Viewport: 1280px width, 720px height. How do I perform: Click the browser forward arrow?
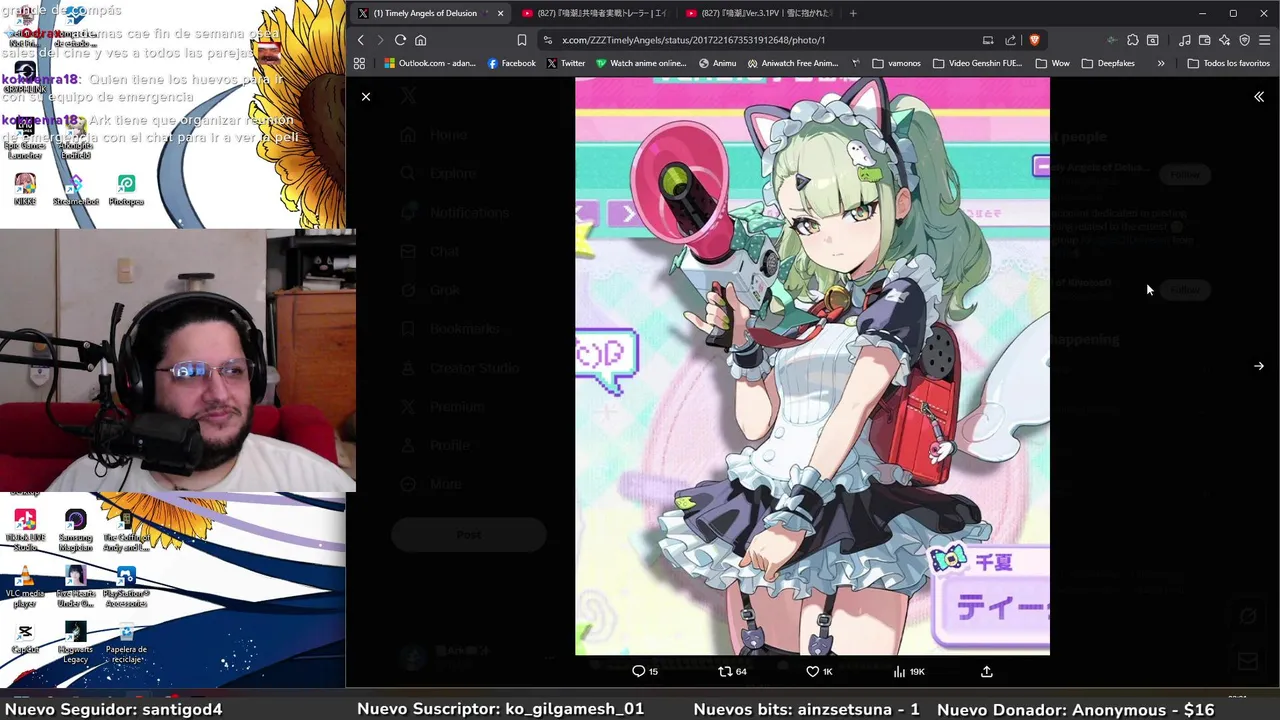[x=380, y=40]
